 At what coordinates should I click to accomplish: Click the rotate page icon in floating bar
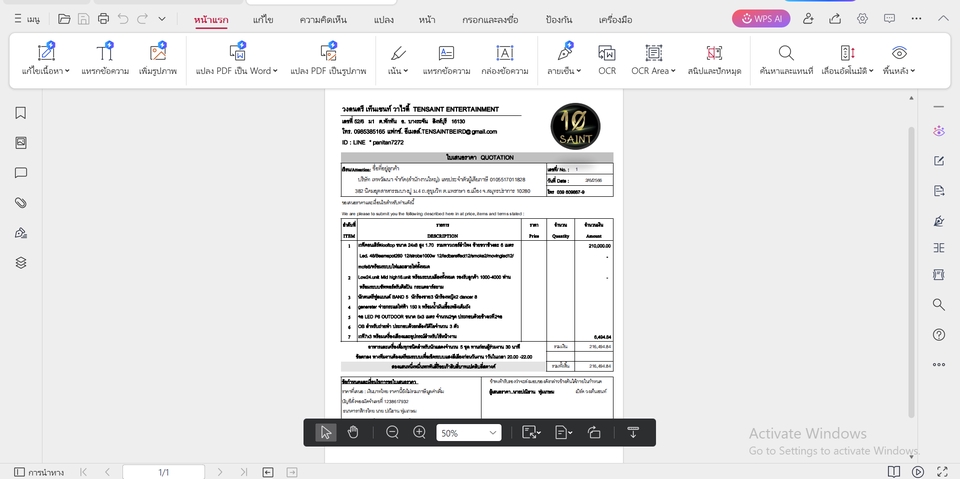click(x=594, y=432)
